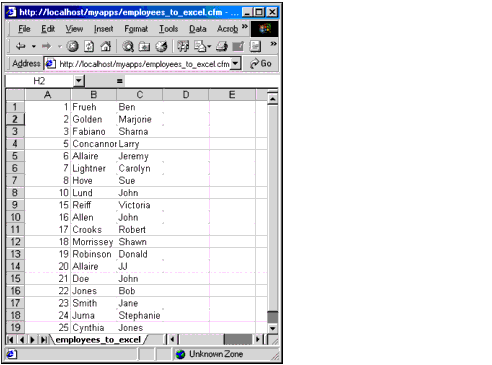Show more menu items chevron

click(245, 26)
